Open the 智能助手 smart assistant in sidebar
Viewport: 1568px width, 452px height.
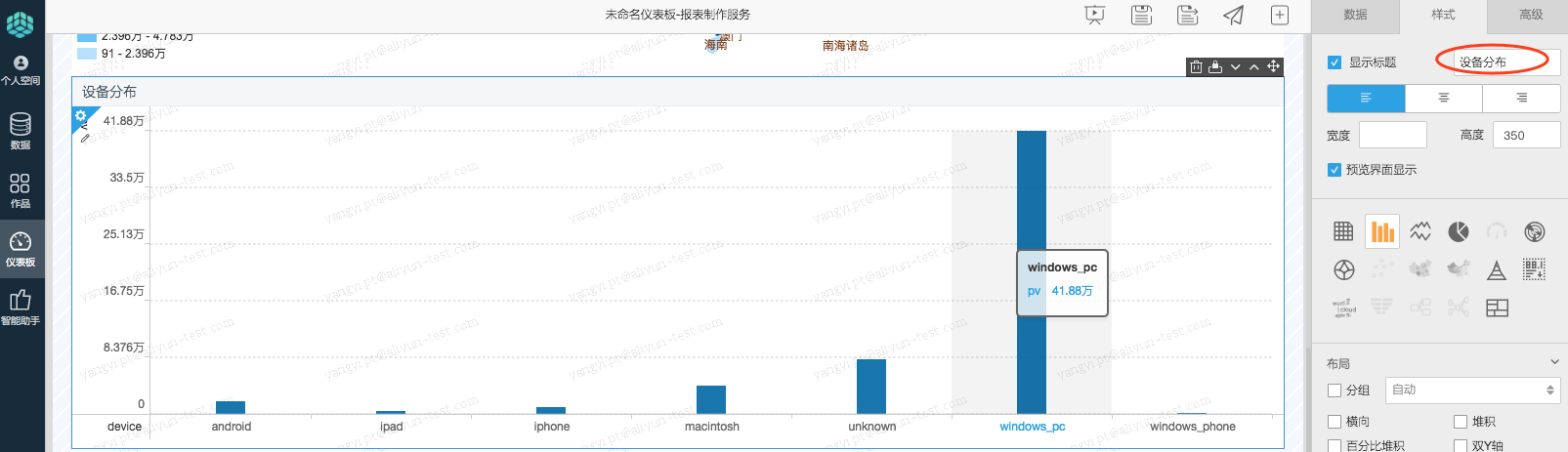pyautogui.click(x=21, y=307)
